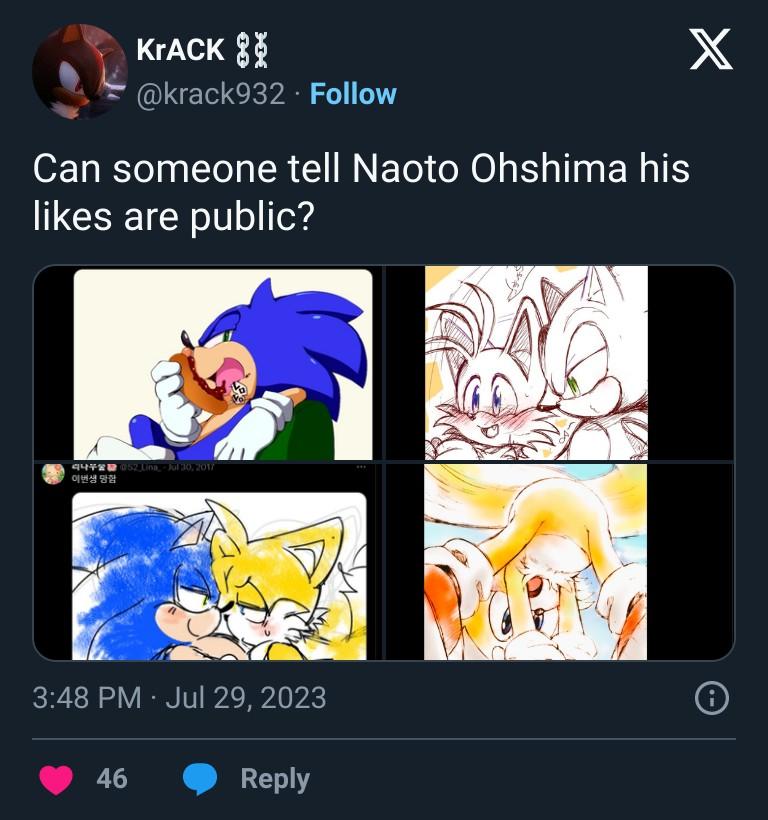Click the tweet text about Naoto Ohshima

[361, 192]
